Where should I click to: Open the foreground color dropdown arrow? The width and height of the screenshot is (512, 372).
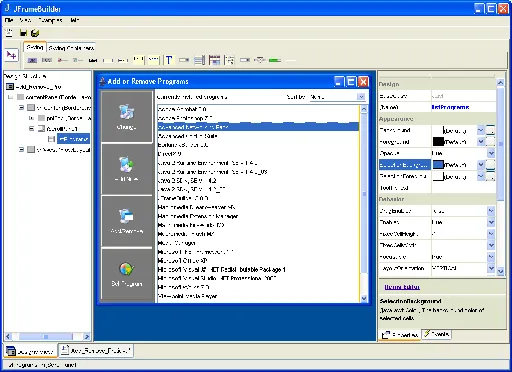pyautogui.click(x=481, y=142)
